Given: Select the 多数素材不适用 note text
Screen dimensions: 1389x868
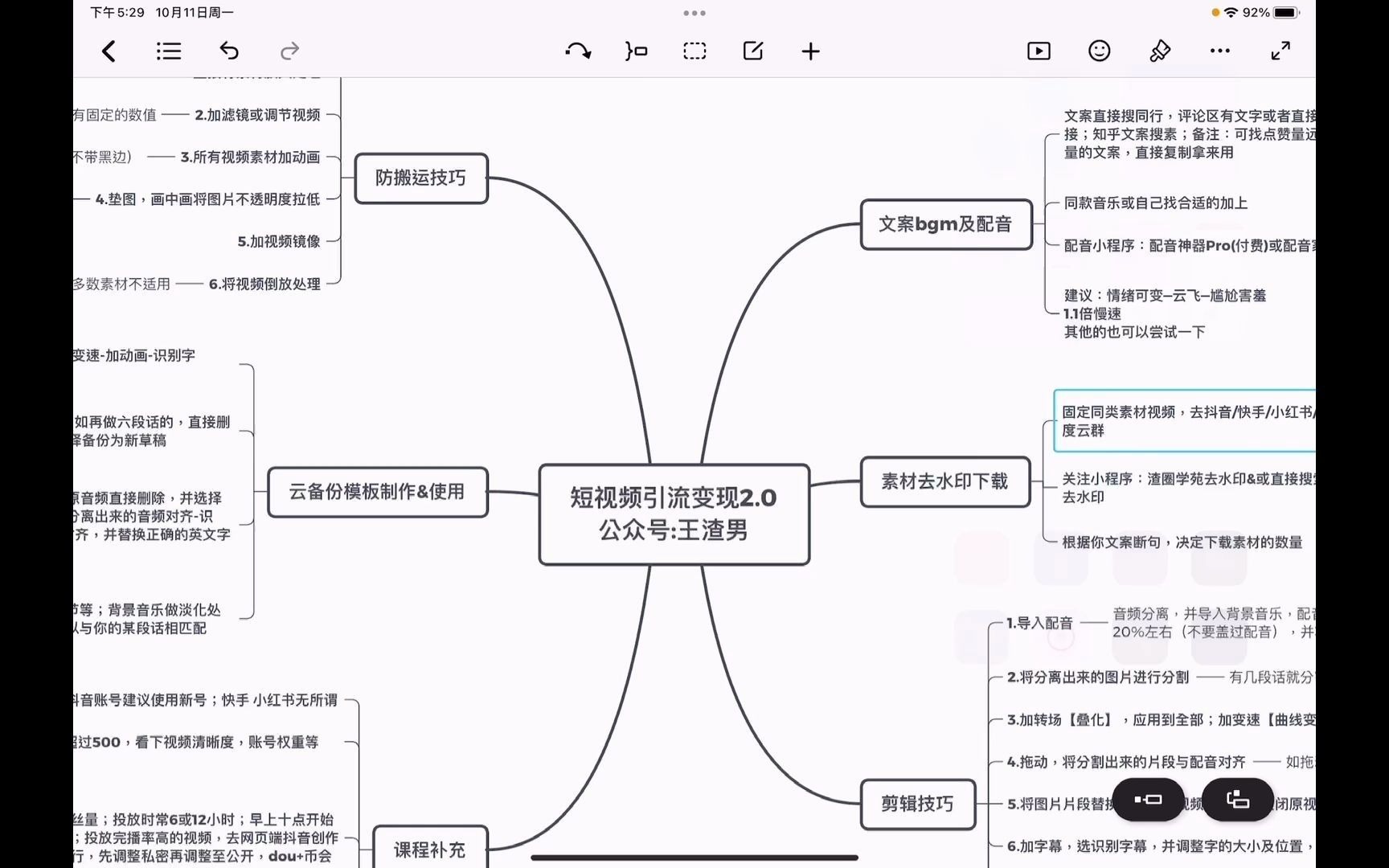Looking at the screenshot, I should [122, 284].
